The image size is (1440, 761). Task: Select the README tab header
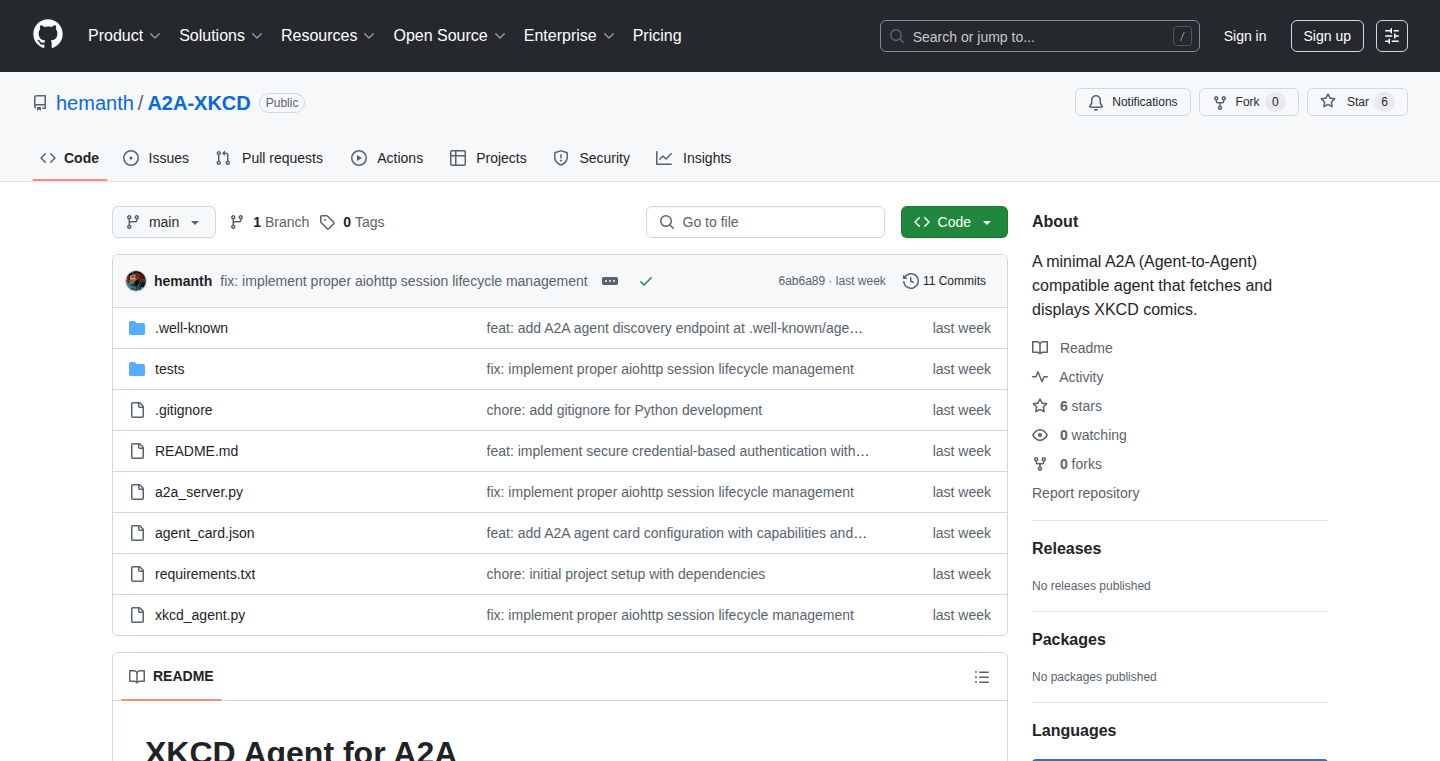(x=171, y=676)
